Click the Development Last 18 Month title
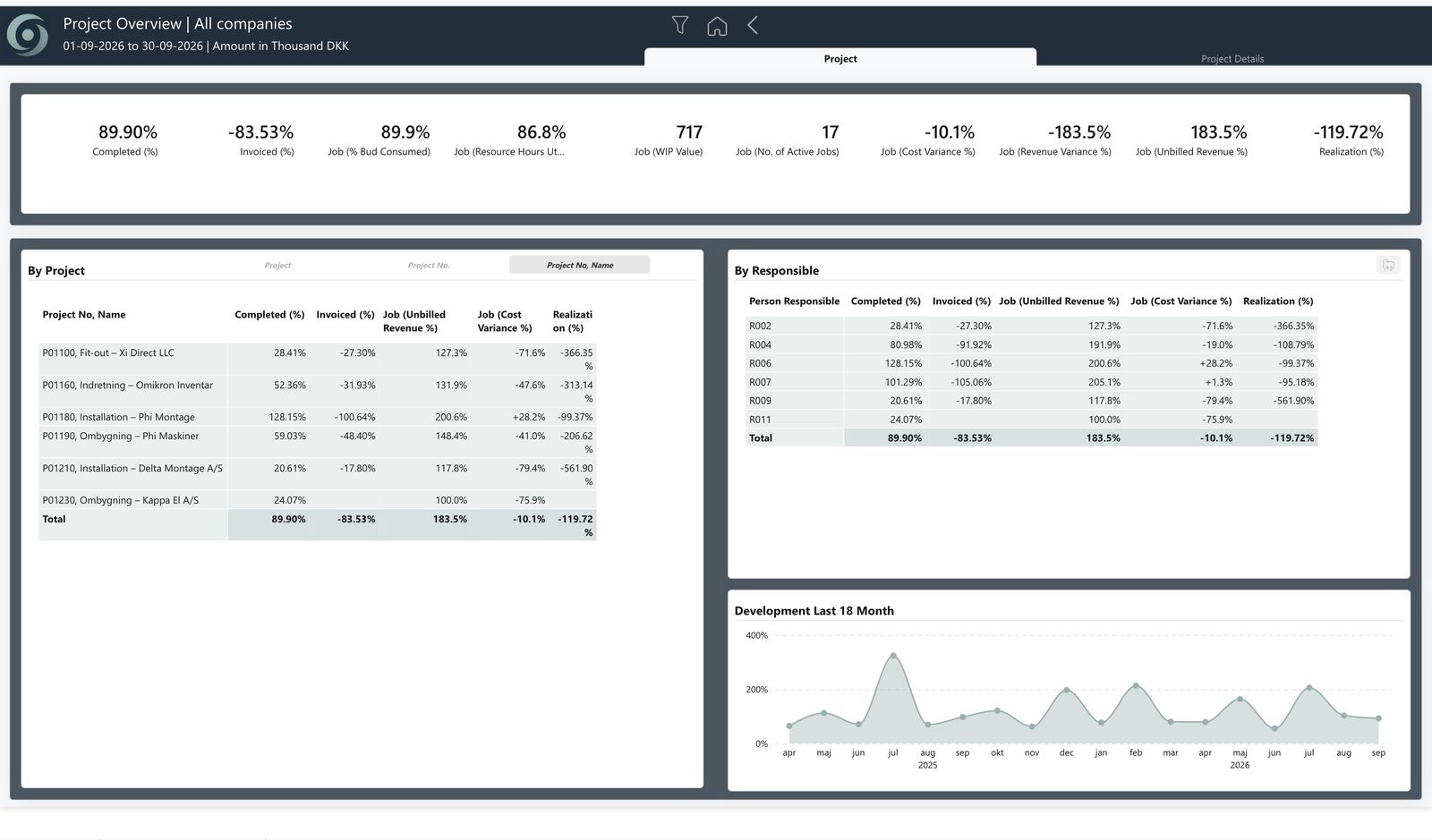The height and width of the screenshot is (840, 1432). [814, 611]
